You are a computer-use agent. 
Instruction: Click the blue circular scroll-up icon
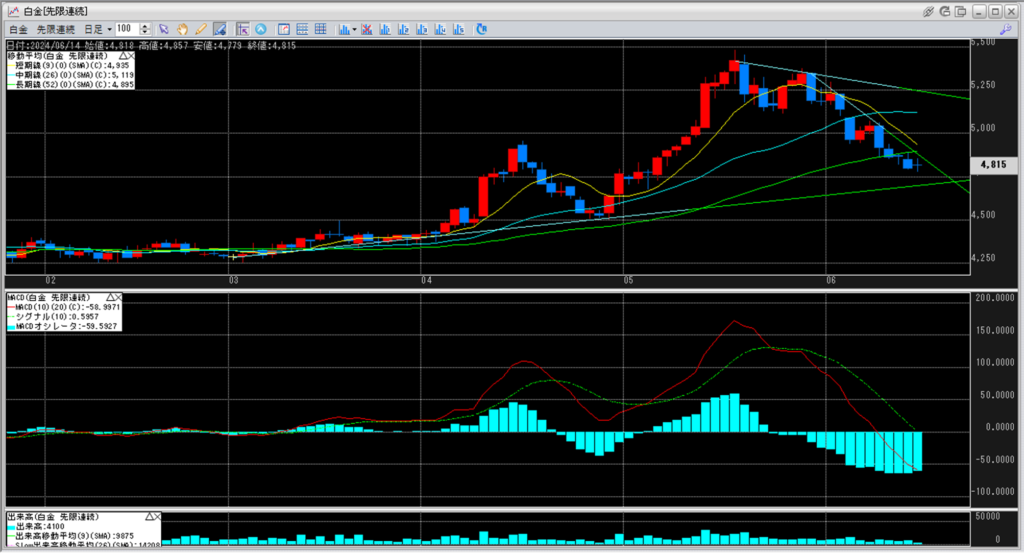tap(261, 29)
